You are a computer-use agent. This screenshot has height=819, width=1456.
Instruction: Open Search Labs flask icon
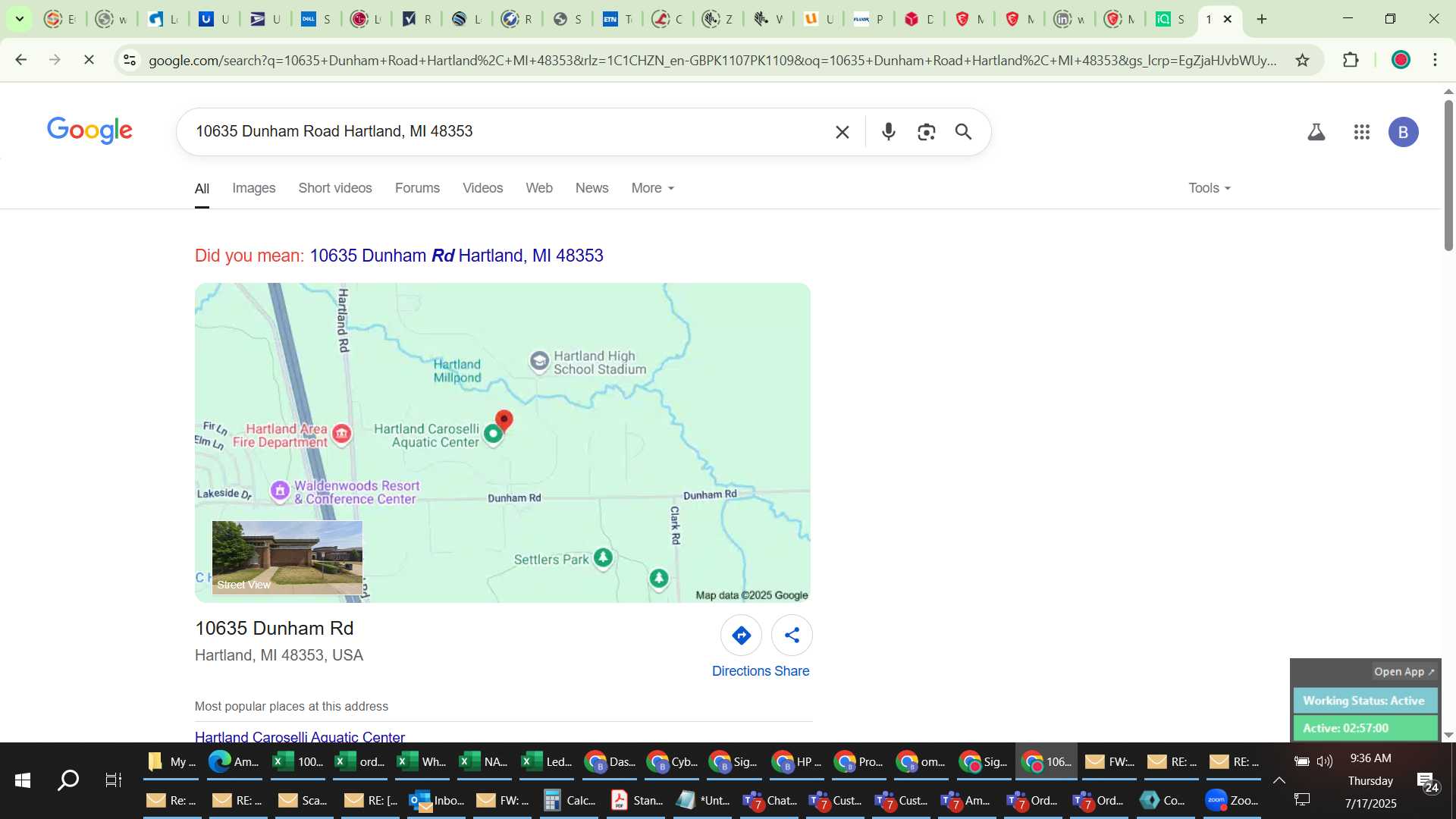1316,132
